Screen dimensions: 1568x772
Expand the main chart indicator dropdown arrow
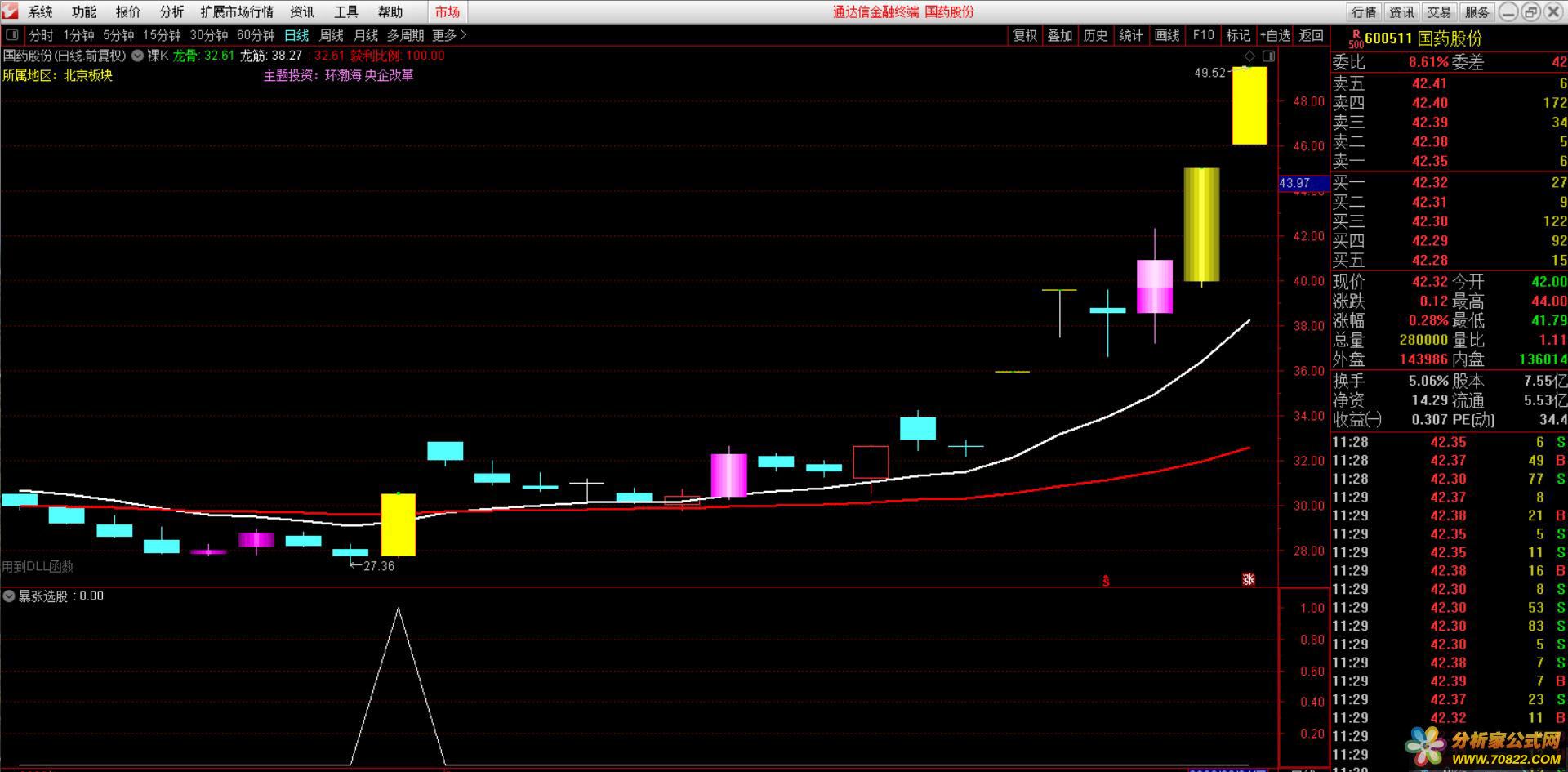(137, 56)
